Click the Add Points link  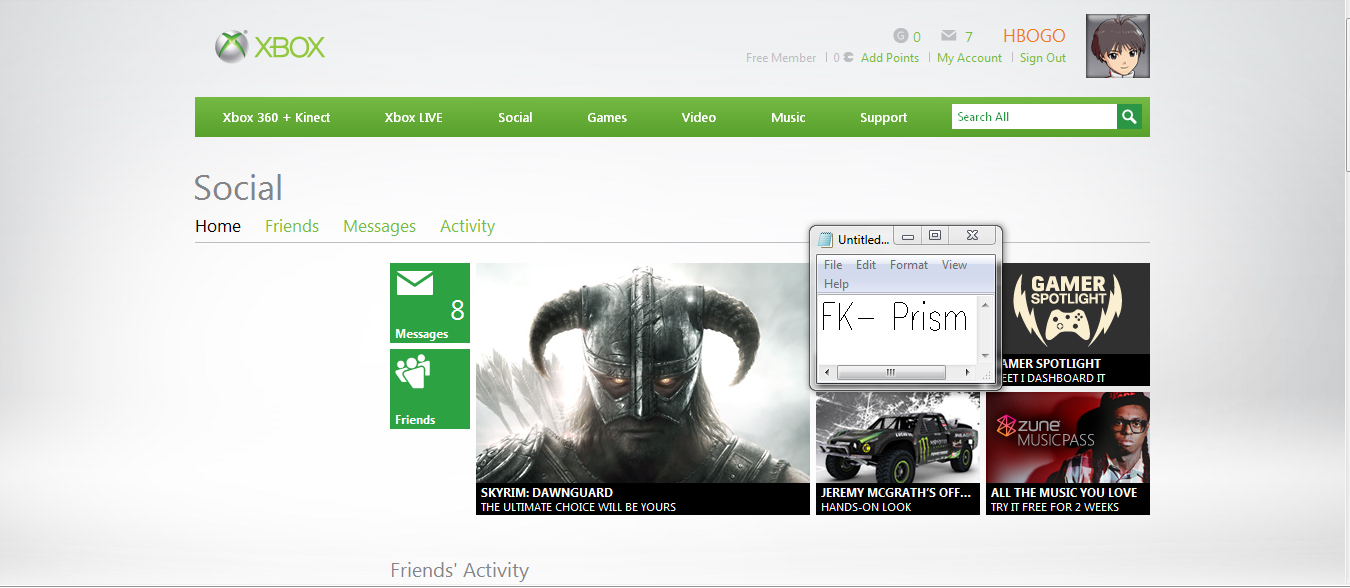[x=890, y=58]
